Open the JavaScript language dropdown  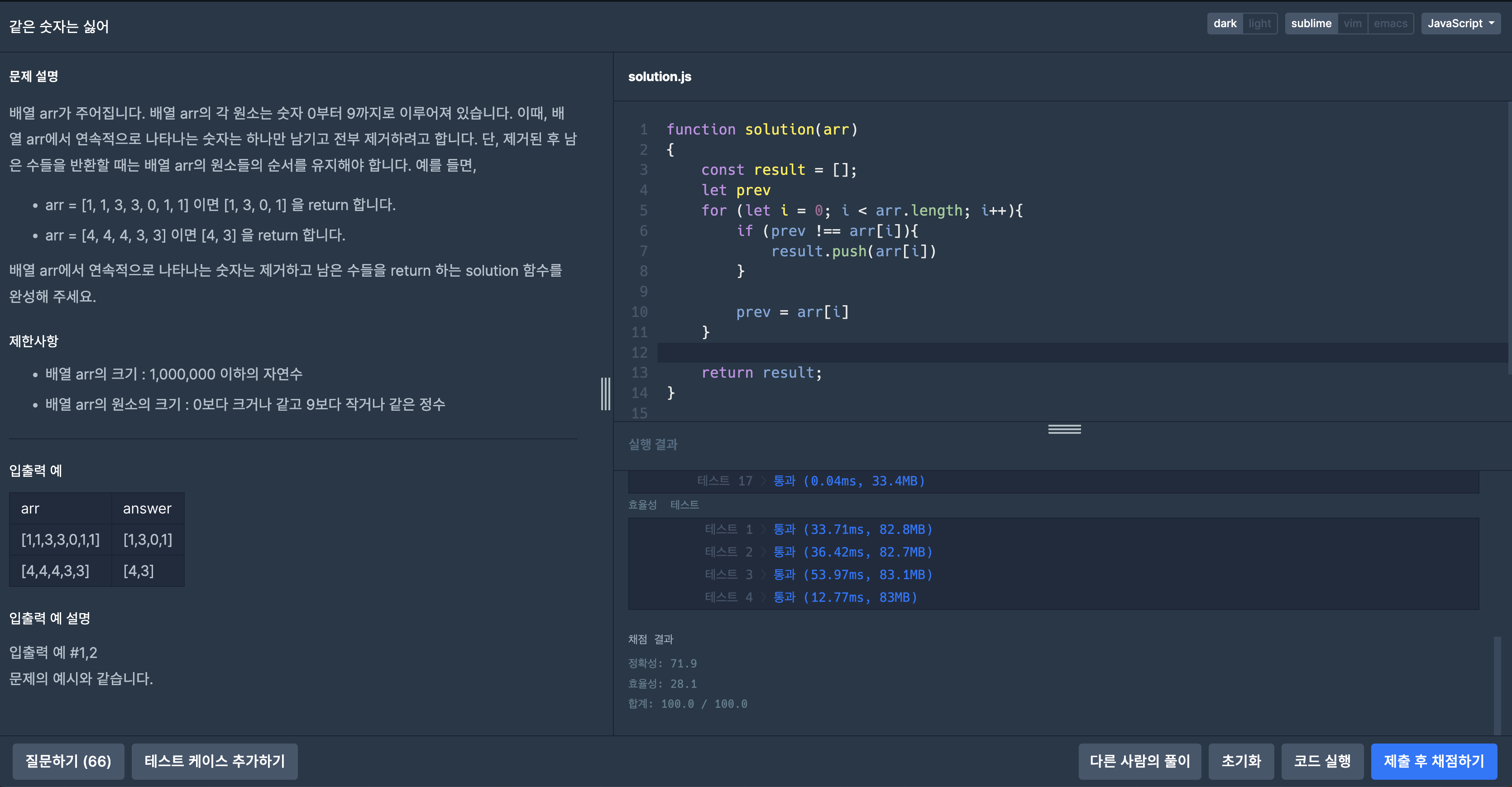(x=1460, y=24)
